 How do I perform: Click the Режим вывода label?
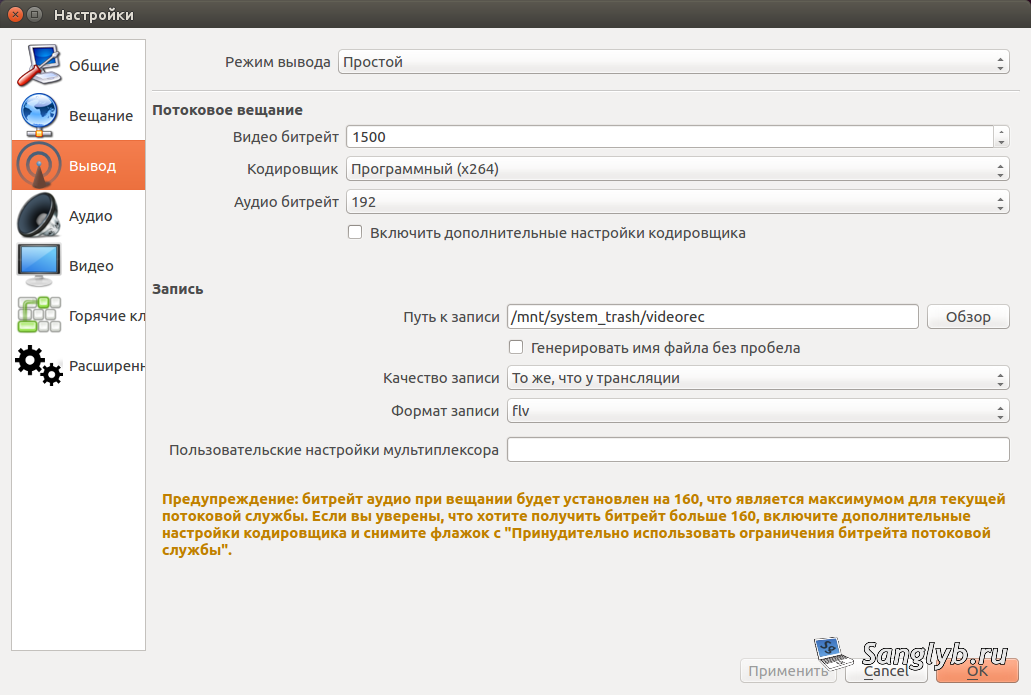277,62
